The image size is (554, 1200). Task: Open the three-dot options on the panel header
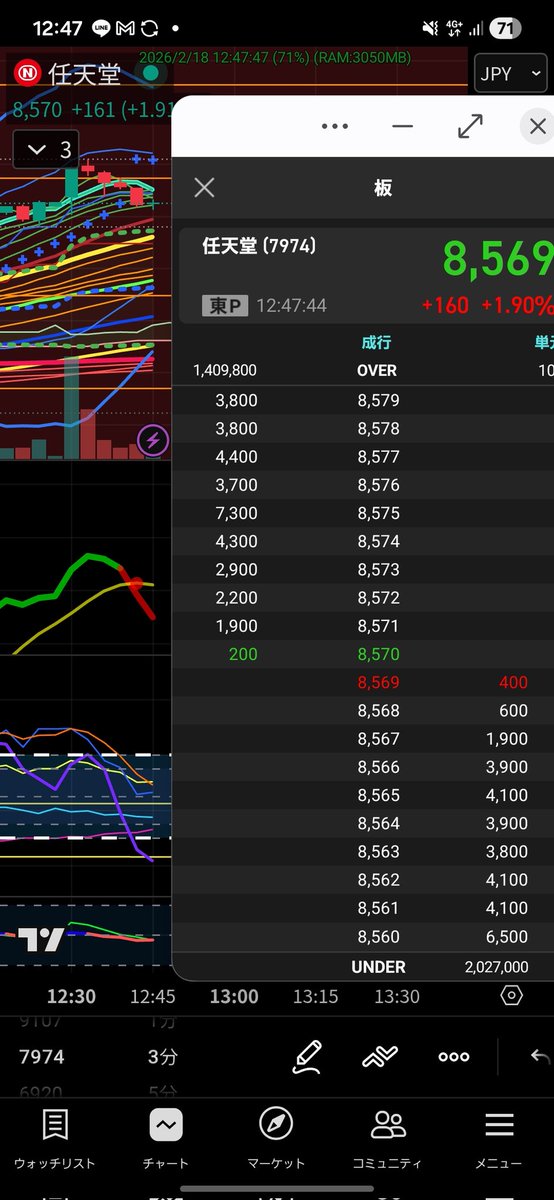coord(335,126)
